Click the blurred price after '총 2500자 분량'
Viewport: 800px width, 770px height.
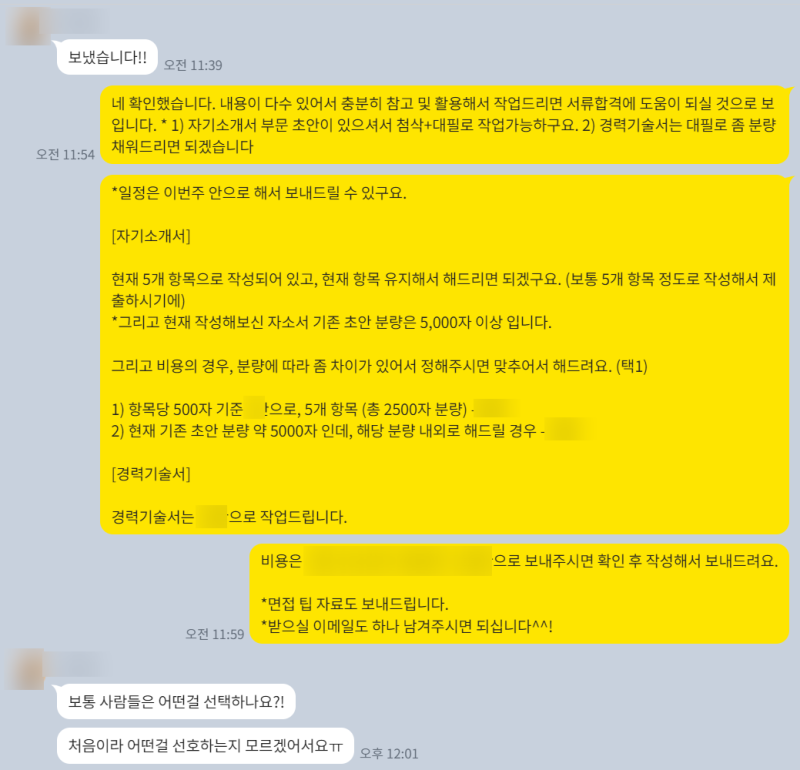(x=495, y=409)
